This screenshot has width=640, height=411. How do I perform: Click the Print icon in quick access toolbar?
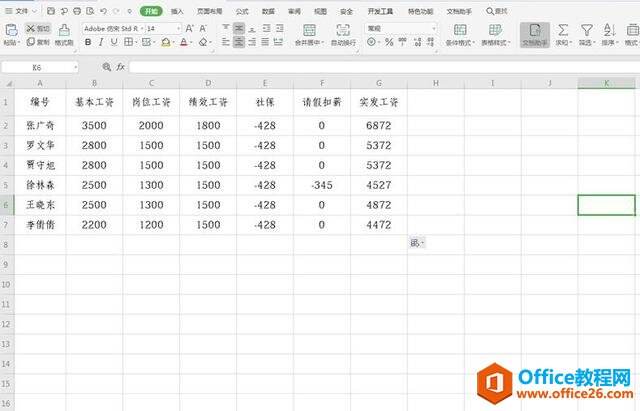(77, 11)
